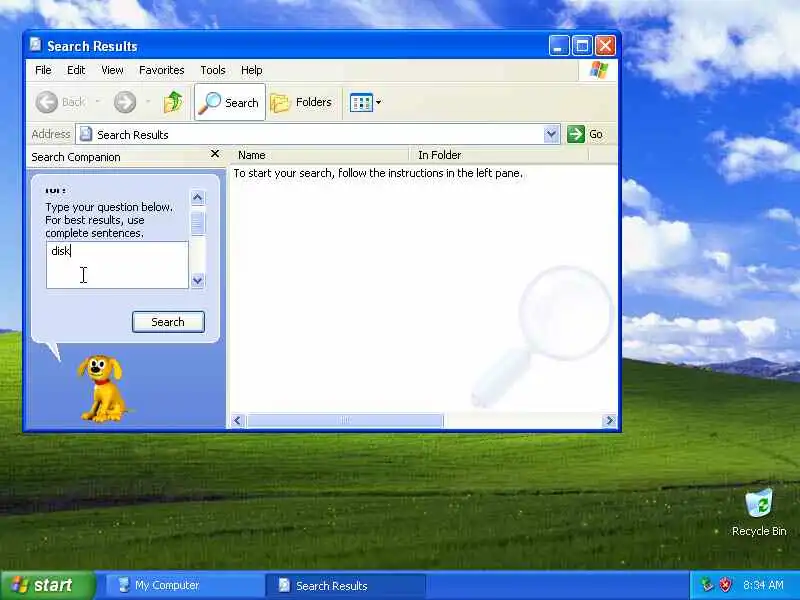The width and height of the screenshot is (800, 600).
Task: Close the Search Companion pane
Action: coord(215,154)
